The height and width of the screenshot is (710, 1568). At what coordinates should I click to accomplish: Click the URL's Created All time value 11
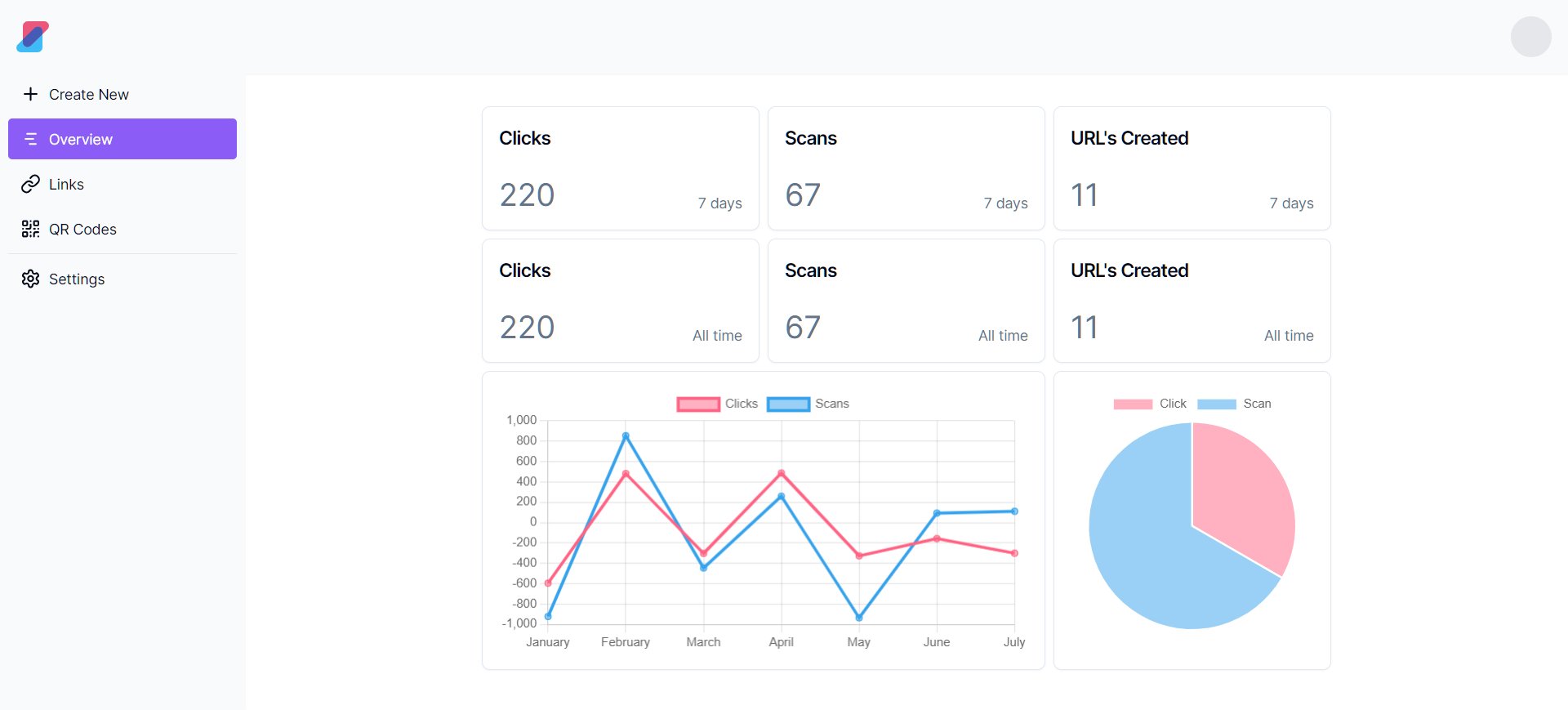coord(1085,328)
